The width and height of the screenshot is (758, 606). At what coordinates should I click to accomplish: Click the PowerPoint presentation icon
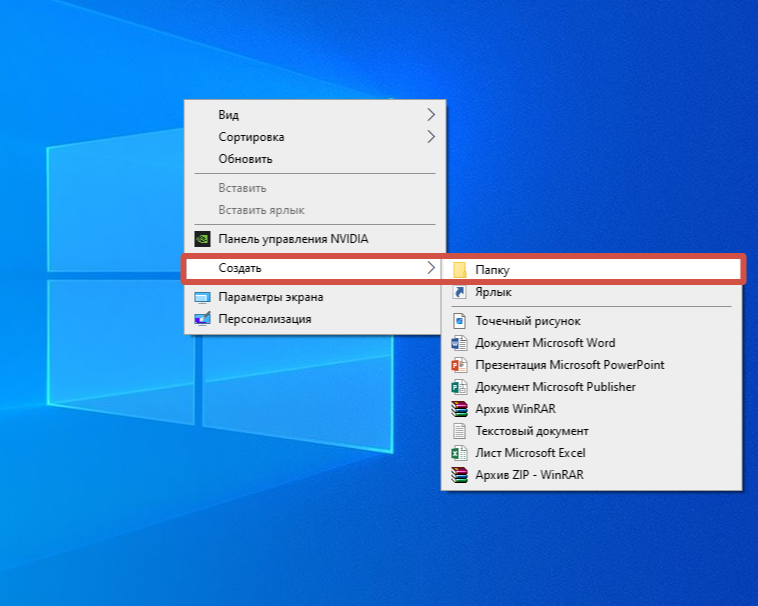(x=459, y=365)
